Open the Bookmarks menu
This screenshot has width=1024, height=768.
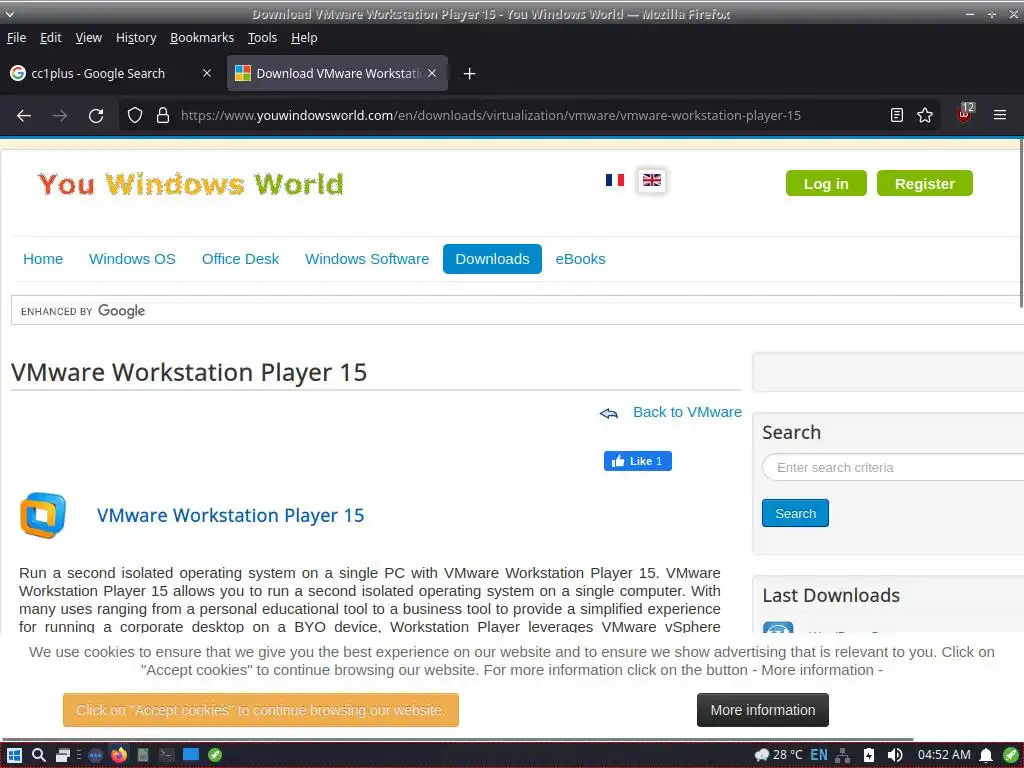pyautogui.click(x=202, y=38)
